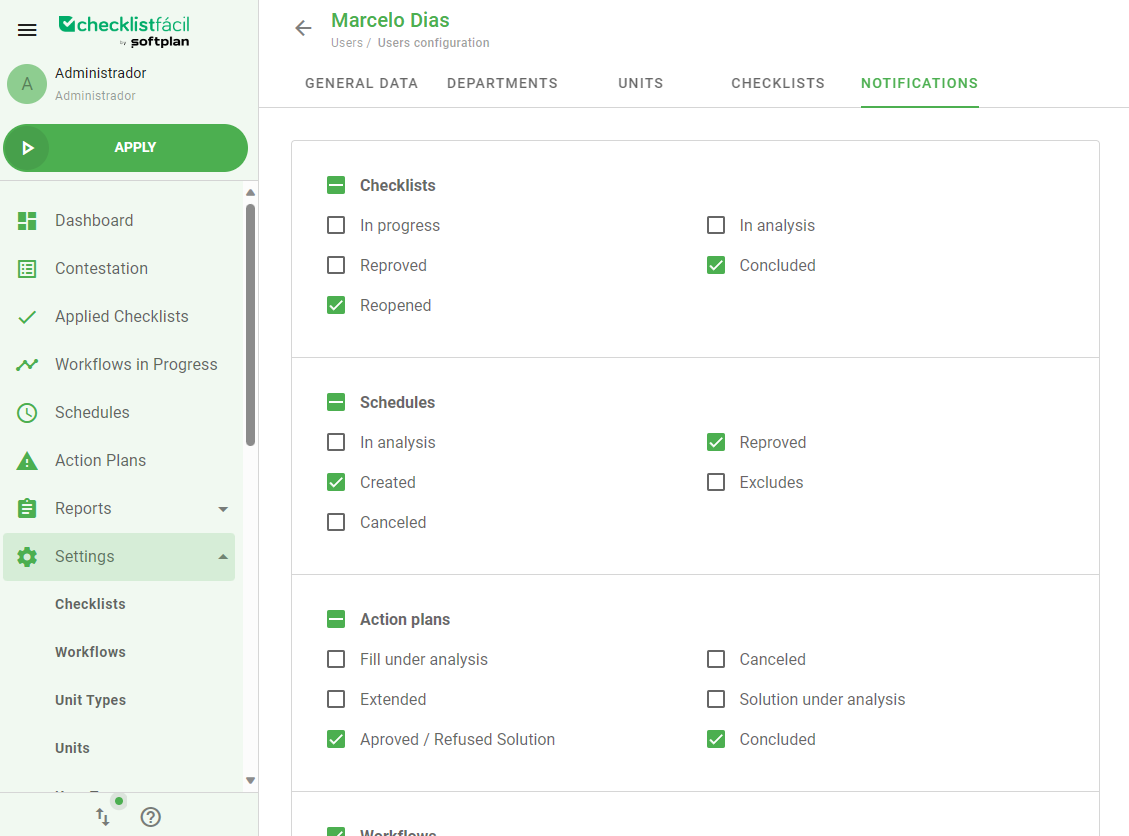1129x836 pixels.
Task: Check Fill under analysis checkbox
Action: 336,659
